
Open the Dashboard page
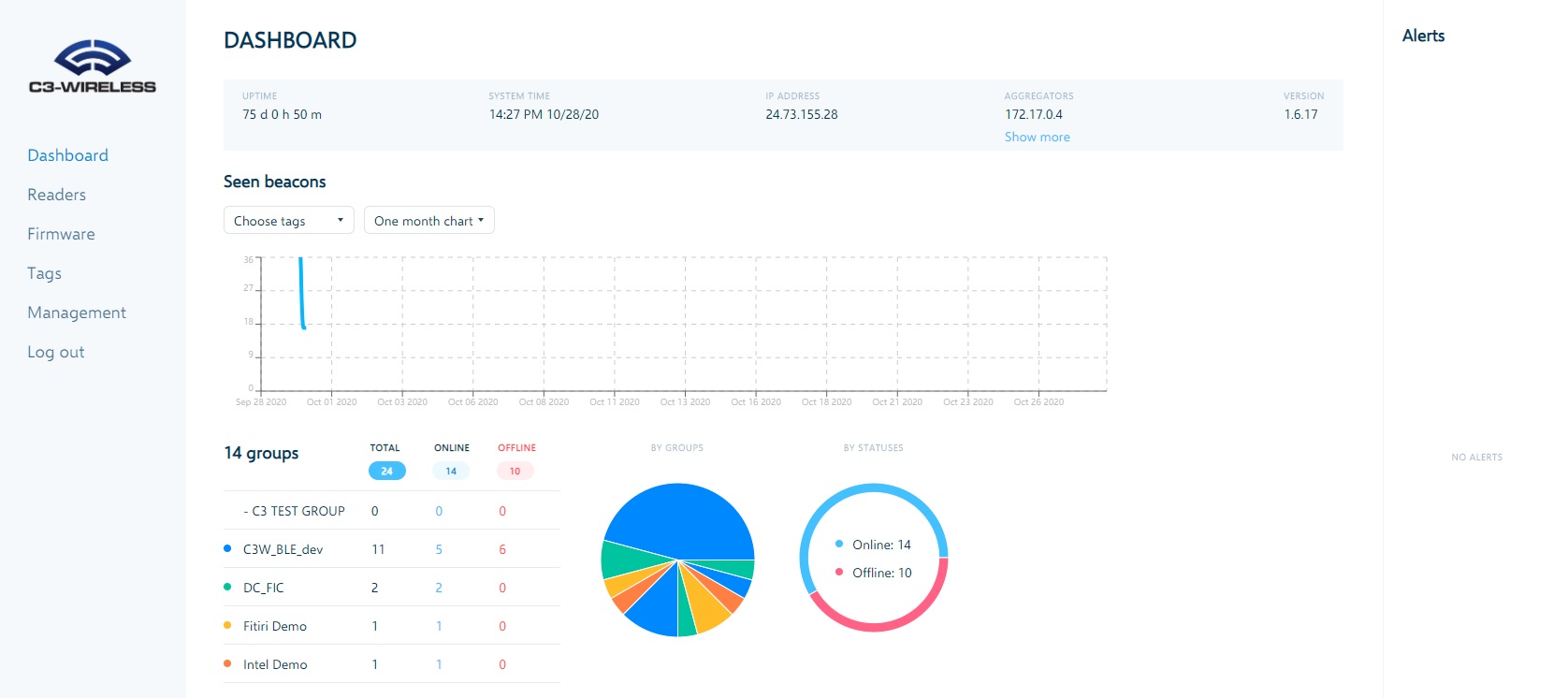[x=67, y=155]
